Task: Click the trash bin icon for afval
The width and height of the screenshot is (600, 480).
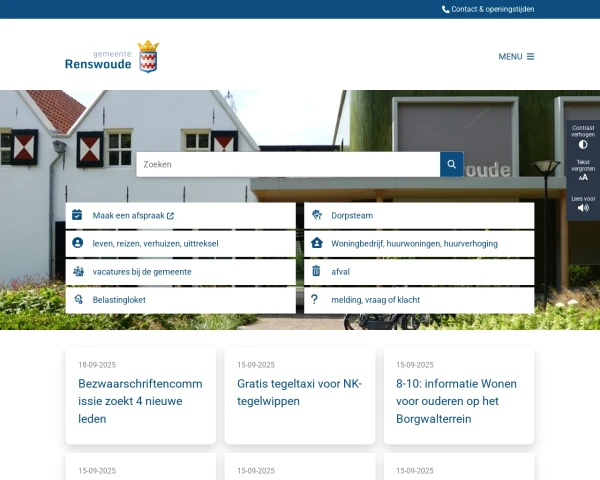Action: [316, 271]
